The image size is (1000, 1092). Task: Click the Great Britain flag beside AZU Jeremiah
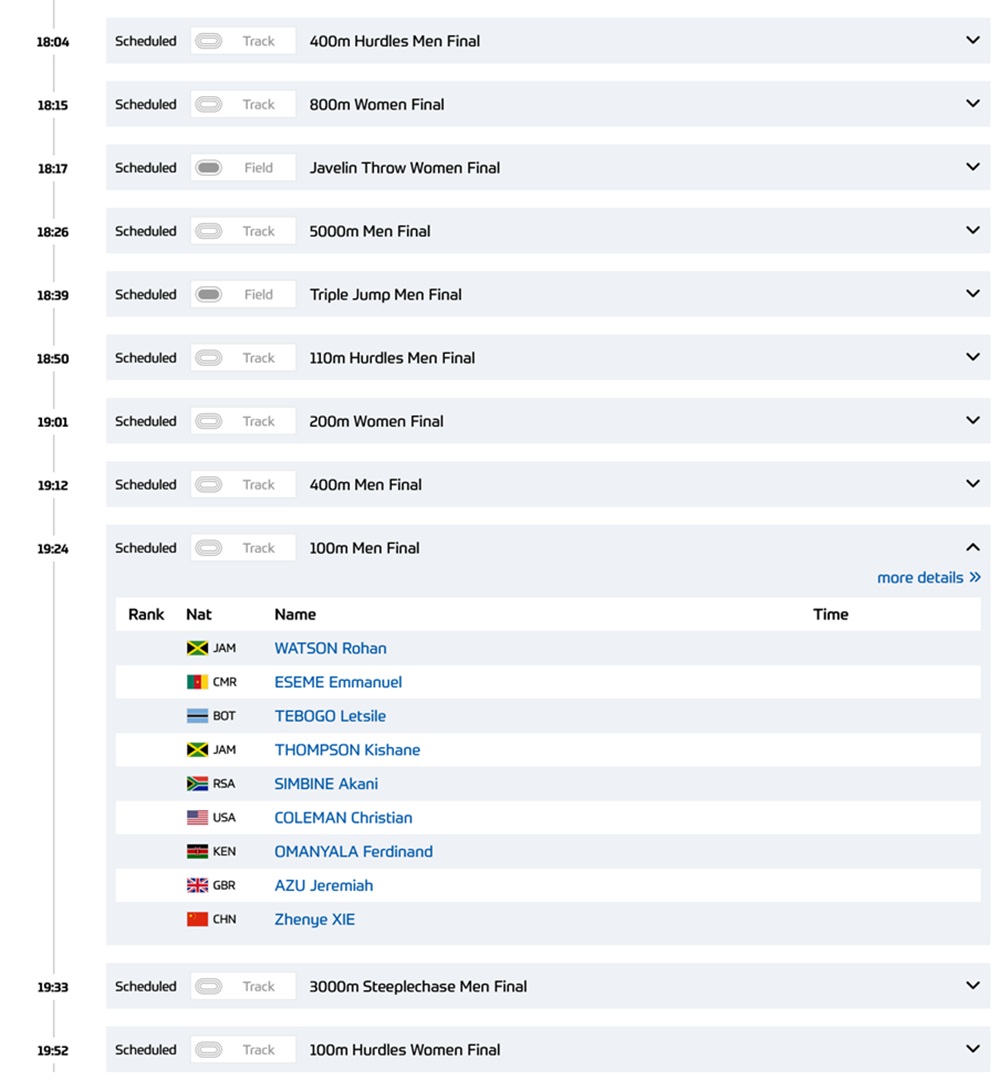click(197, 886)
